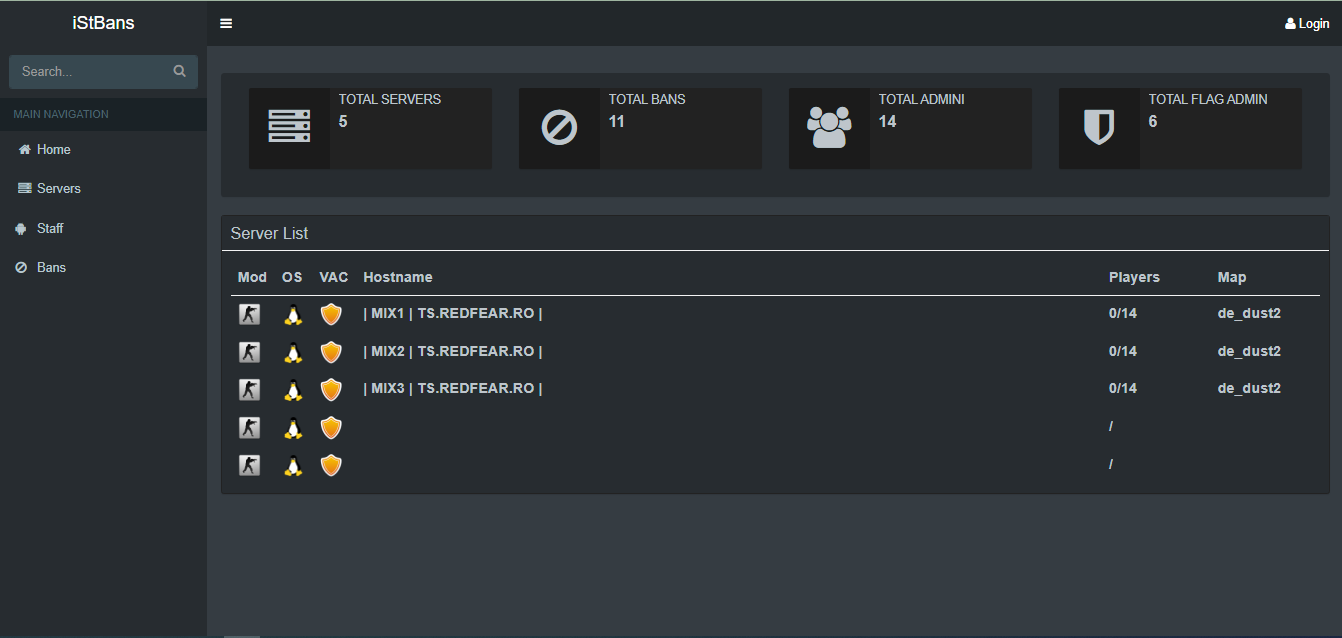This screenshot has height=638, width=1342.
Task: Click VAC shield icon in MIX3 row
Action: coord(331,389)
